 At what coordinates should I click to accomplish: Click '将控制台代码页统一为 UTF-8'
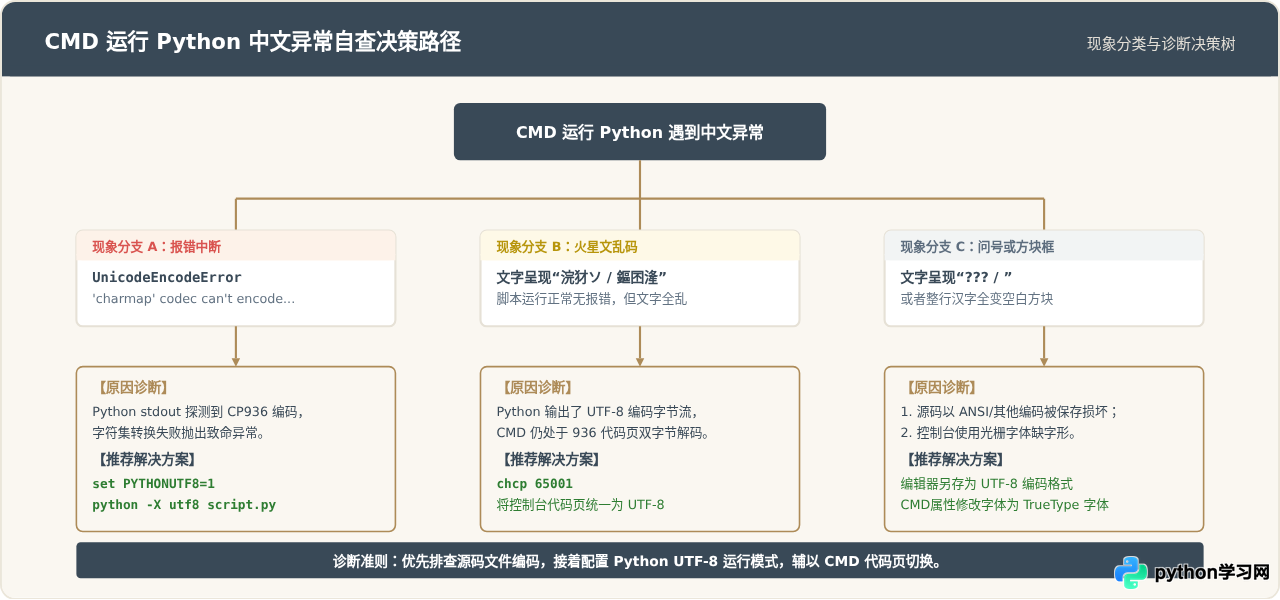pyautogui.click(x=581, y=505)
